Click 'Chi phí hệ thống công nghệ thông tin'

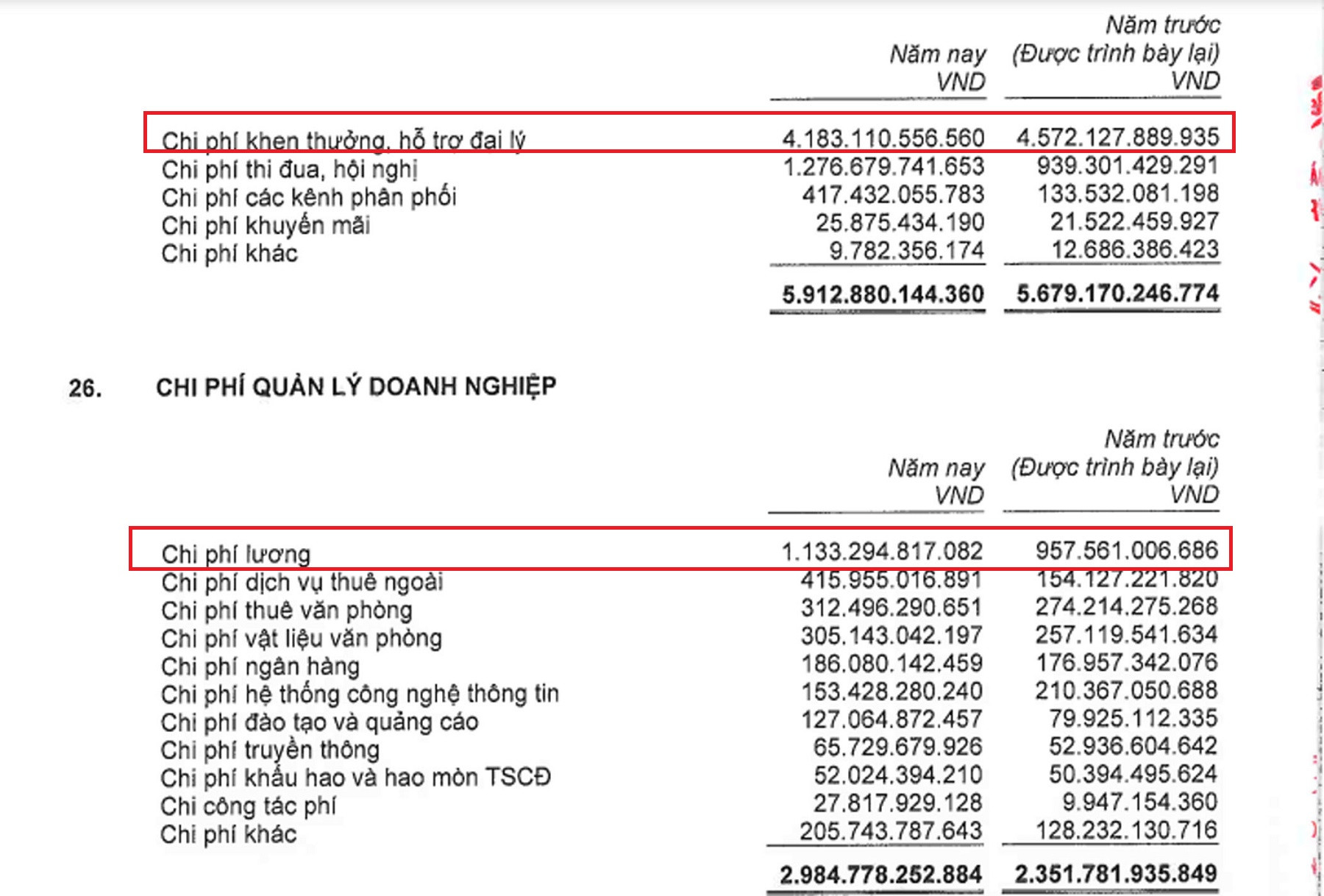click(360, 694)
